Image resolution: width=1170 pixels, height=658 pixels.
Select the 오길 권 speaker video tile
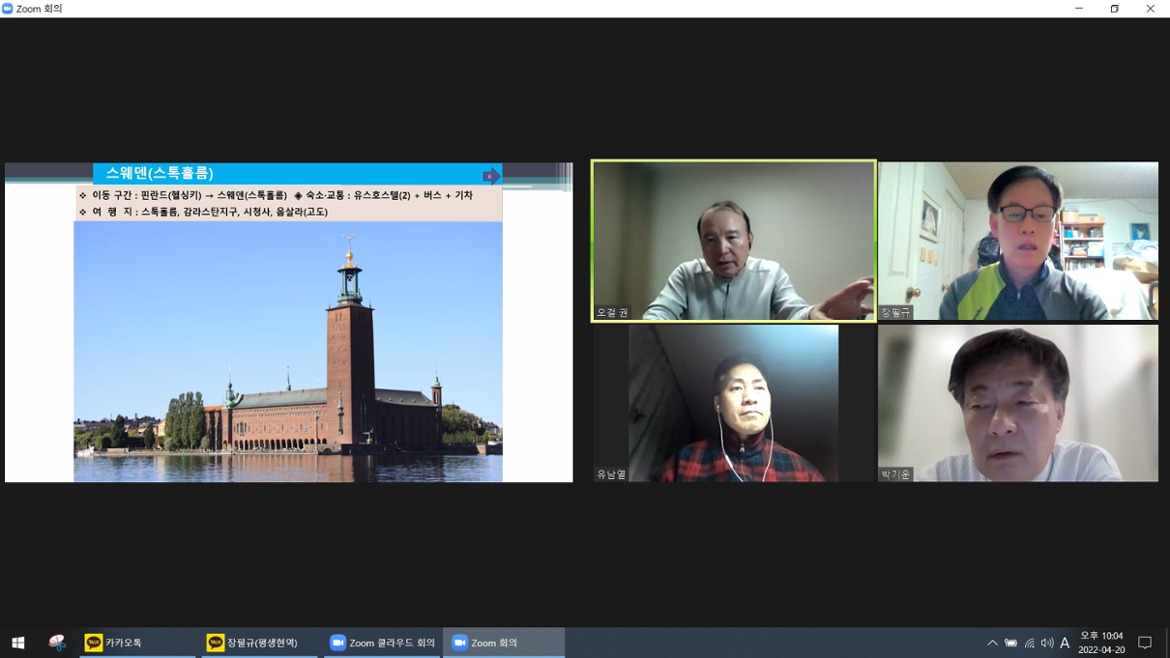[733, 240]
